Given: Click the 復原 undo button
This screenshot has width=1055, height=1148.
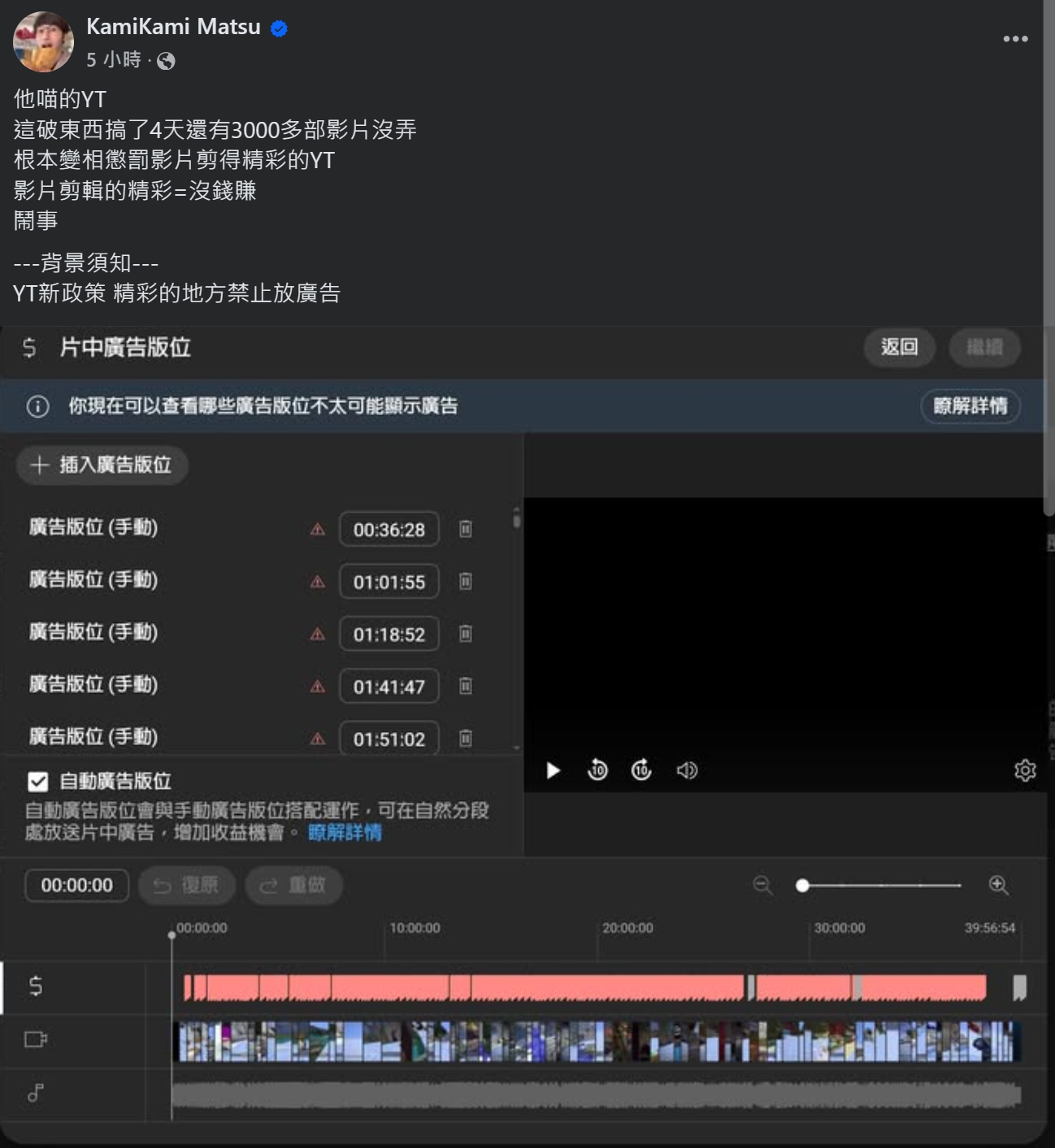Looking at the screenshot, I should point(187,886).
